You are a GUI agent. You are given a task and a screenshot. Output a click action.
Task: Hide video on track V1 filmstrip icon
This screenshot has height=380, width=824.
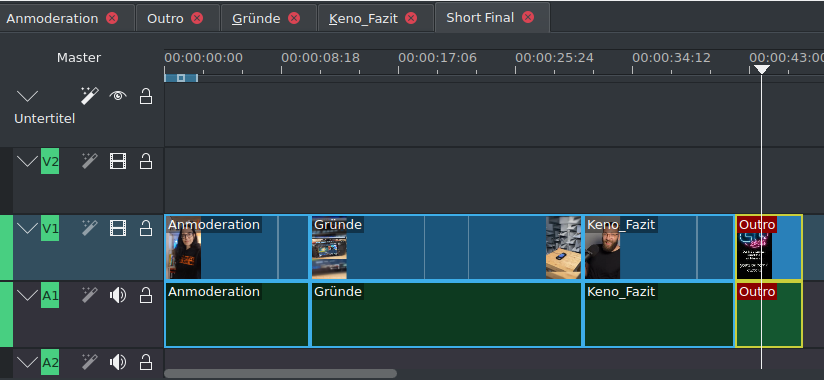tap(118, 228)
